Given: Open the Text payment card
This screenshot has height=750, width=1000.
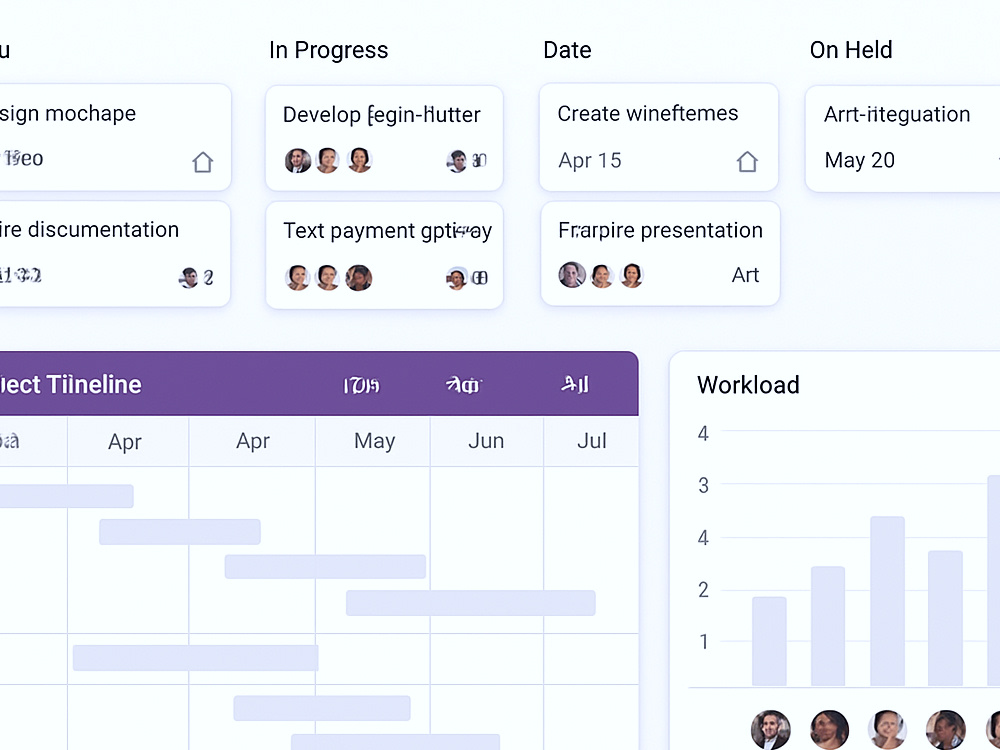Looking at the screenshot, I should [384, 255].
